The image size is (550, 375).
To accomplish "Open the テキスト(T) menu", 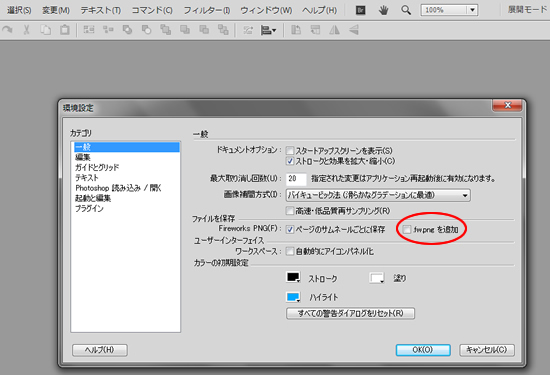I will [101, 10].
